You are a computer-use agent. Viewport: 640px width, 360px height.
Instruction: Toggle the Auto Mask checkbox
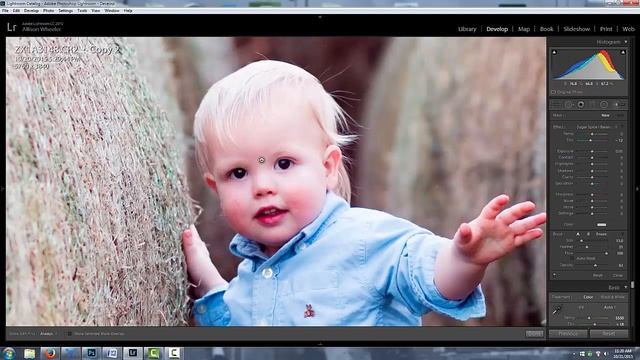572,258
